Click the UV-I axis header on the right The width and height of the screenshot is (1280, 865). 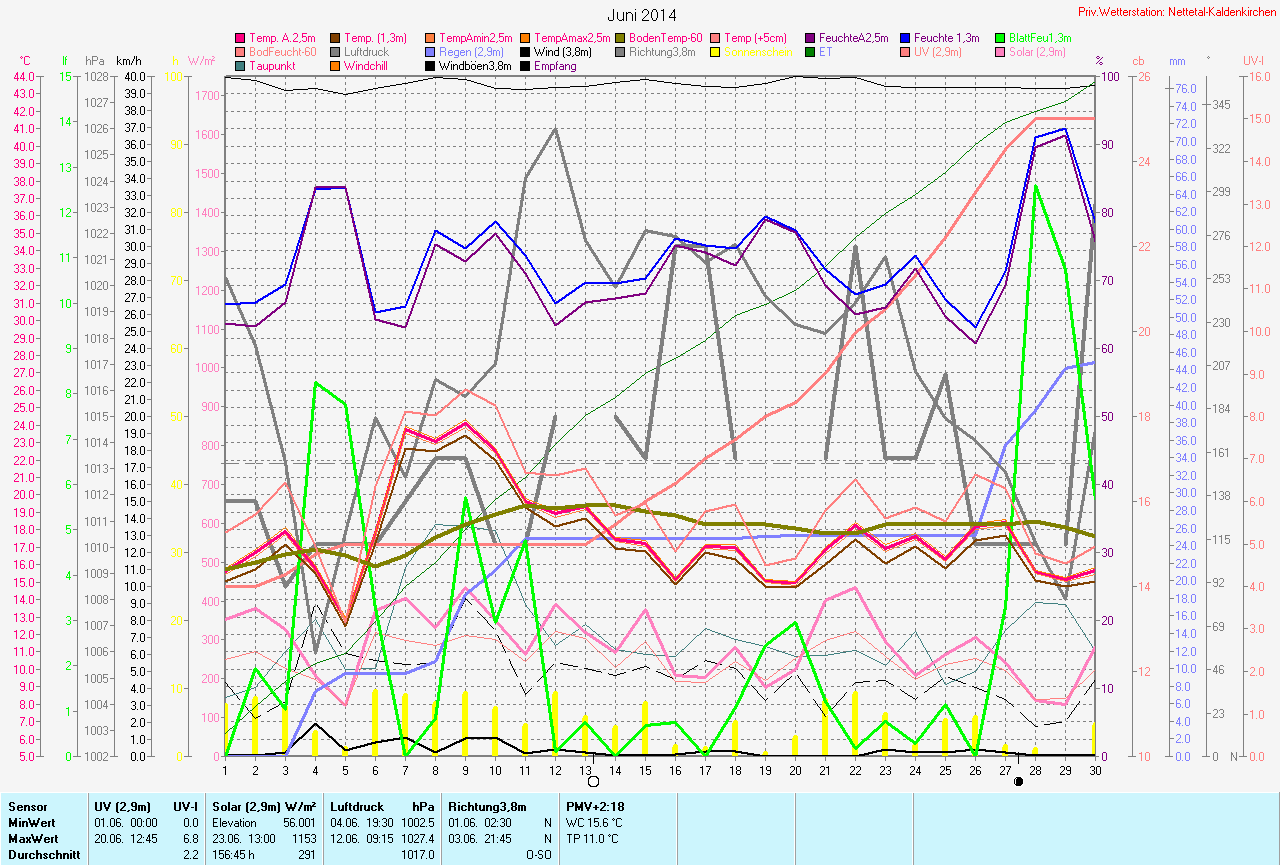point(1254,61)
